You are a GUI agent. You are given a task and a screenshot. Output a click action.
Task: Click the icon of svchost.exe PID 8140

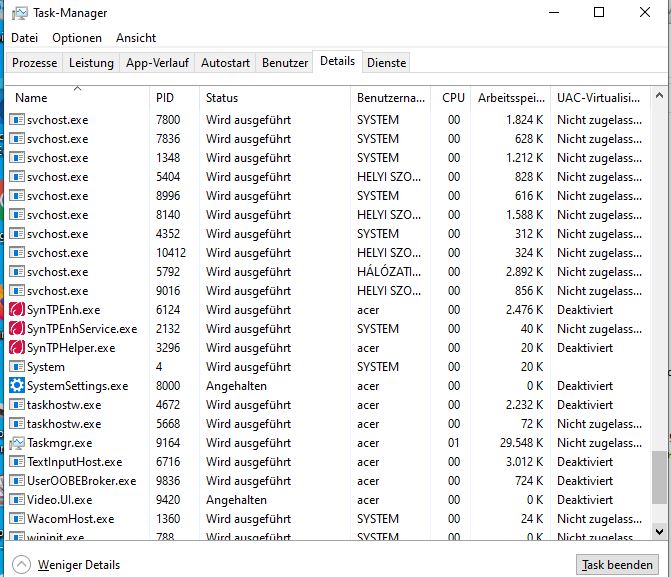(x=17, y=214)
